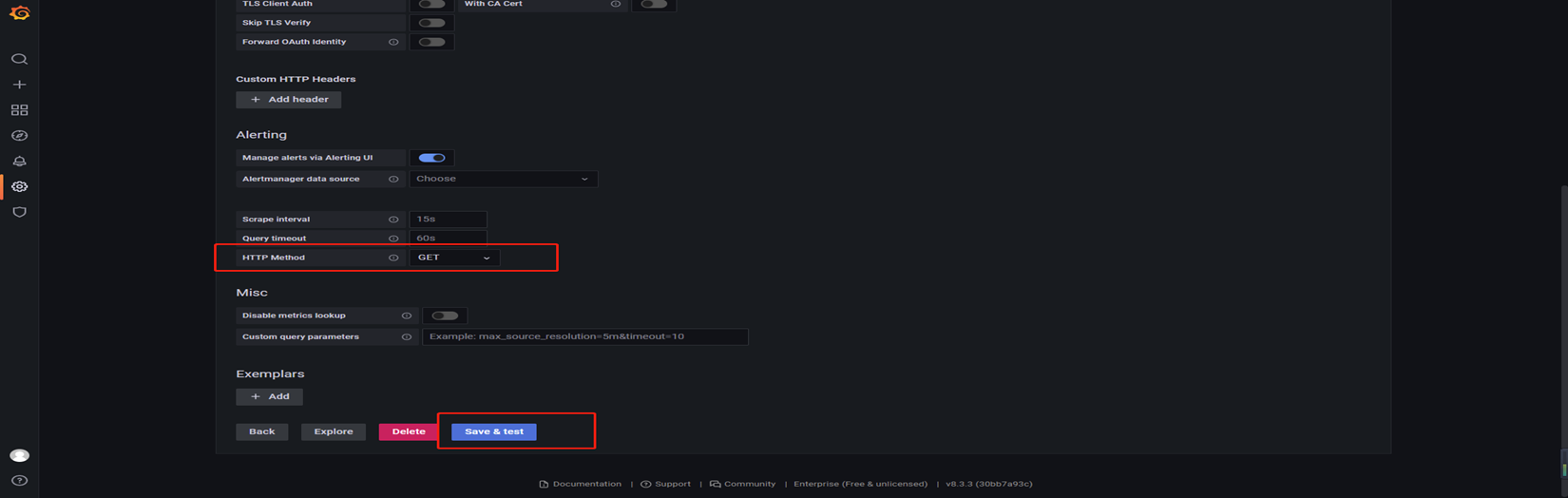Click the Explore button
This screenshot has height=498, width=1568.
[334, 431]
